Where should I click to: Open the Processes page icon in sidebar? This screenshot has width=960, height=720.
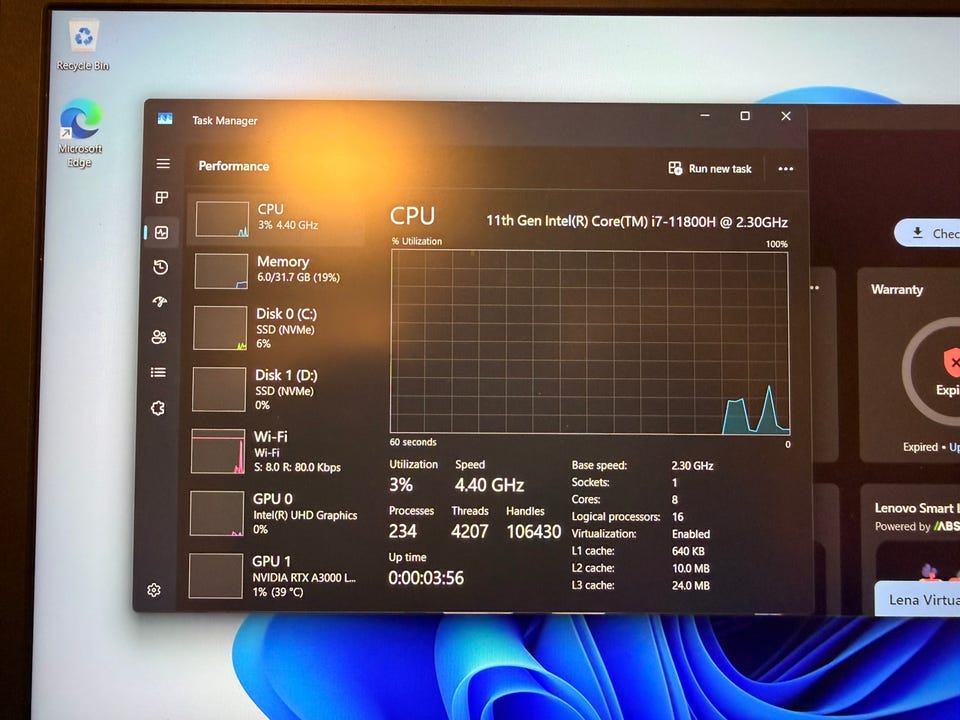[162, 197]
